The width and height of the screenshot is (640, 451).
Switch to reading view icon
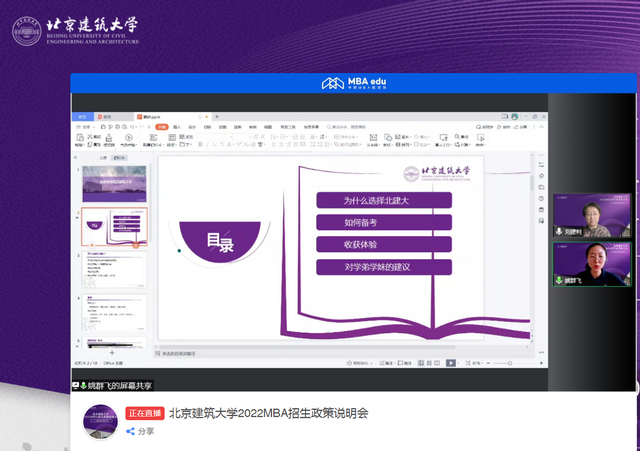click(x=437, y=363)
